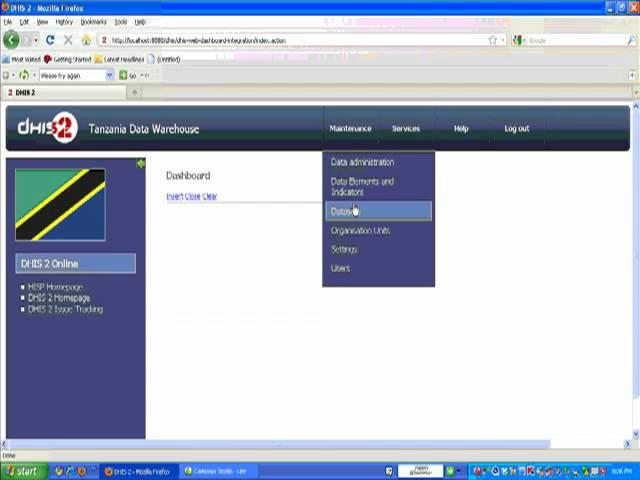Click the small page icon at add-on toolbar start

(6, 76)
